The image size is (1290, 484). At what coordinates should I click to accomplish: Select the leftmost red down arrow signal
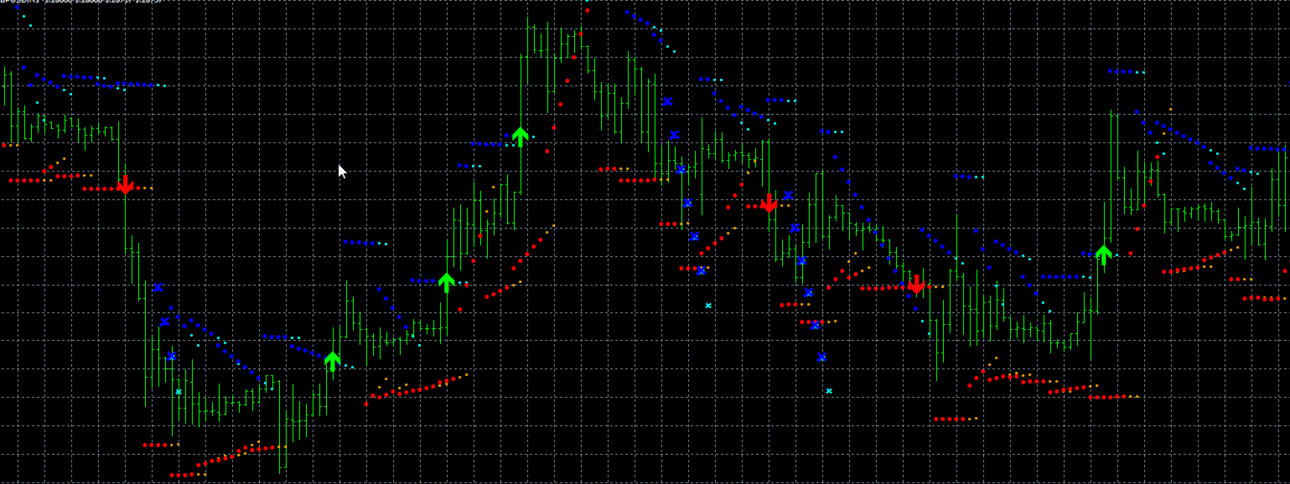pos(125,185)
